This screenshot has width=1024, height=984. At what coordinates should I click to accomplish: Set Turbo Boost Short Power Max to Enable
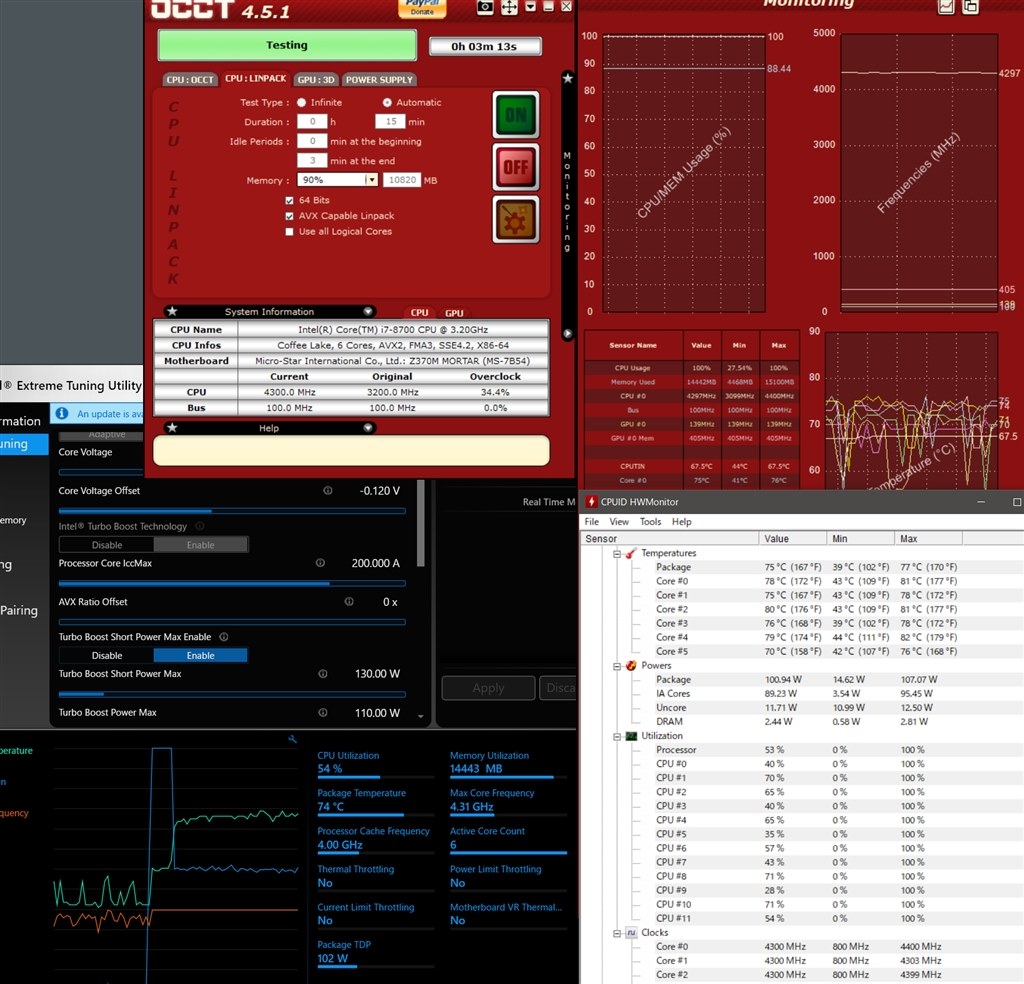(200, 655)
